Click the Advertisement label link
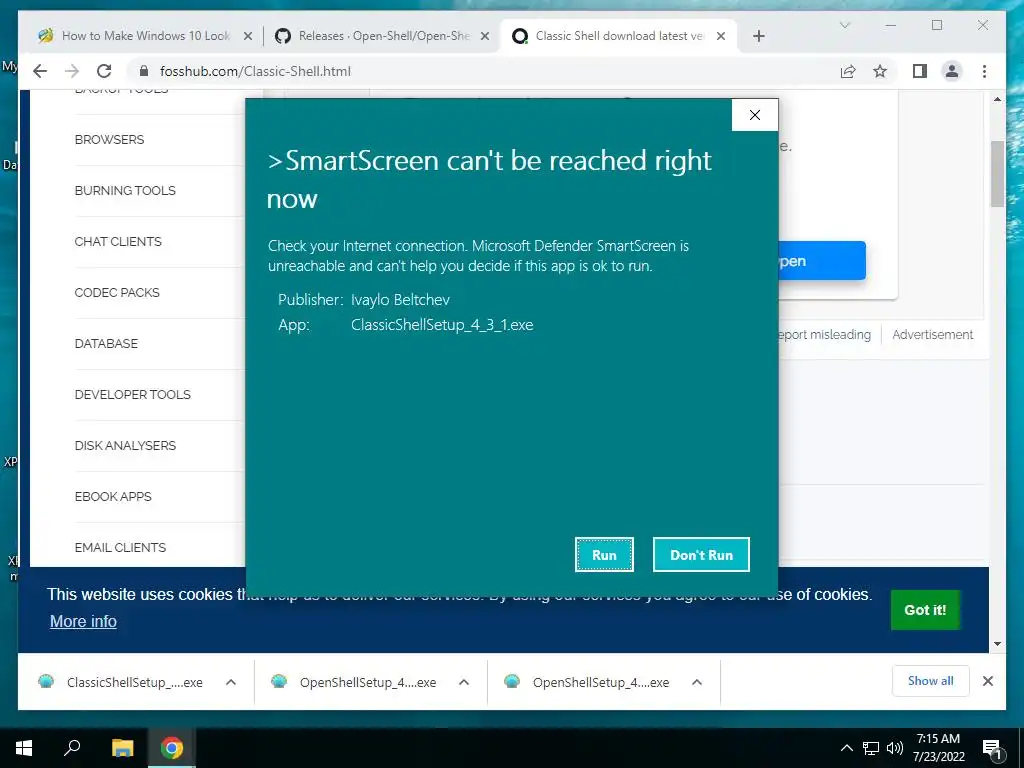Viewport: 1024px width, 768px height. [x=933, y=334]
